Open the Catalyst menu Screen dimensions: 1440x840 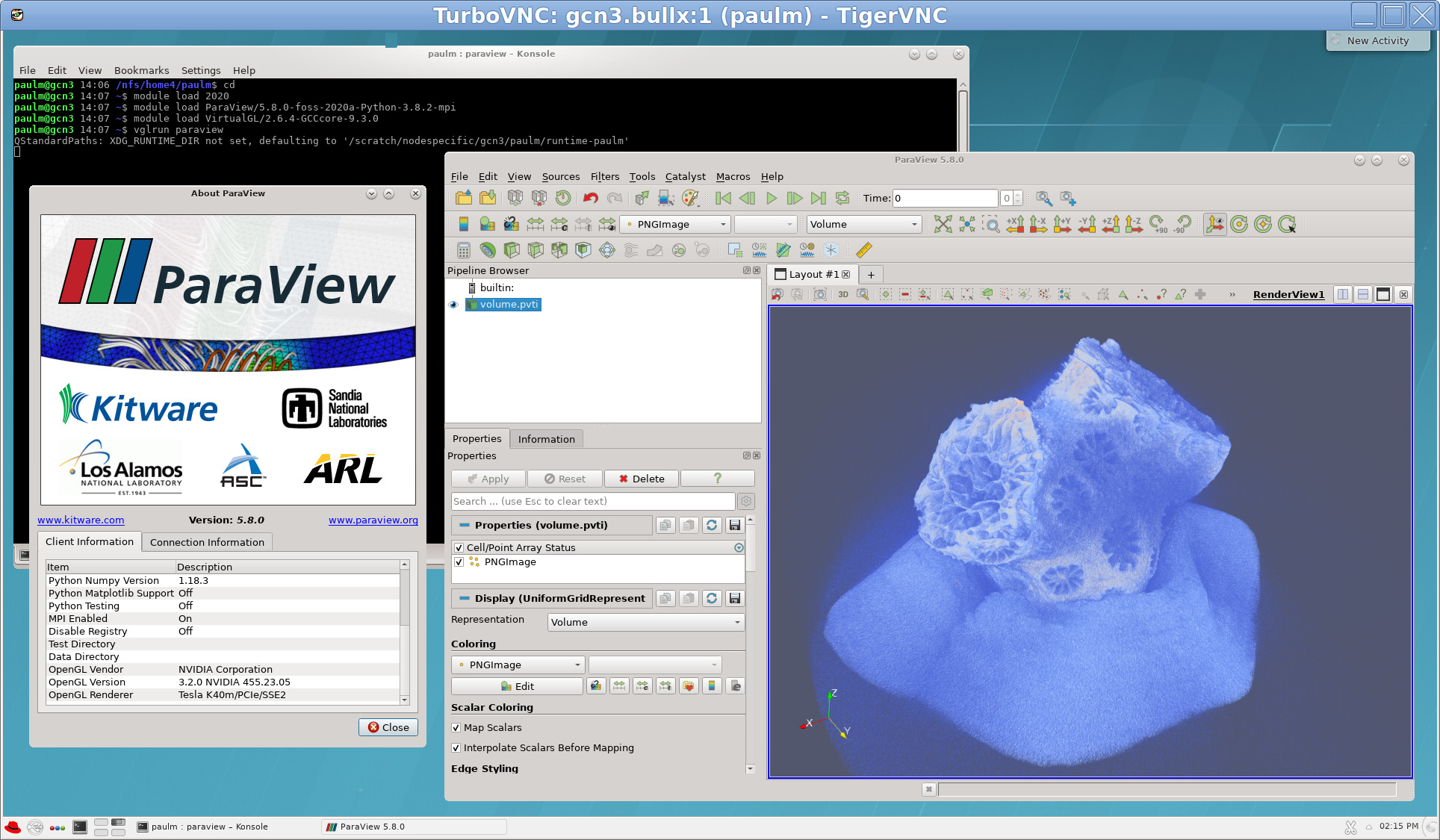tap(685, 176)
